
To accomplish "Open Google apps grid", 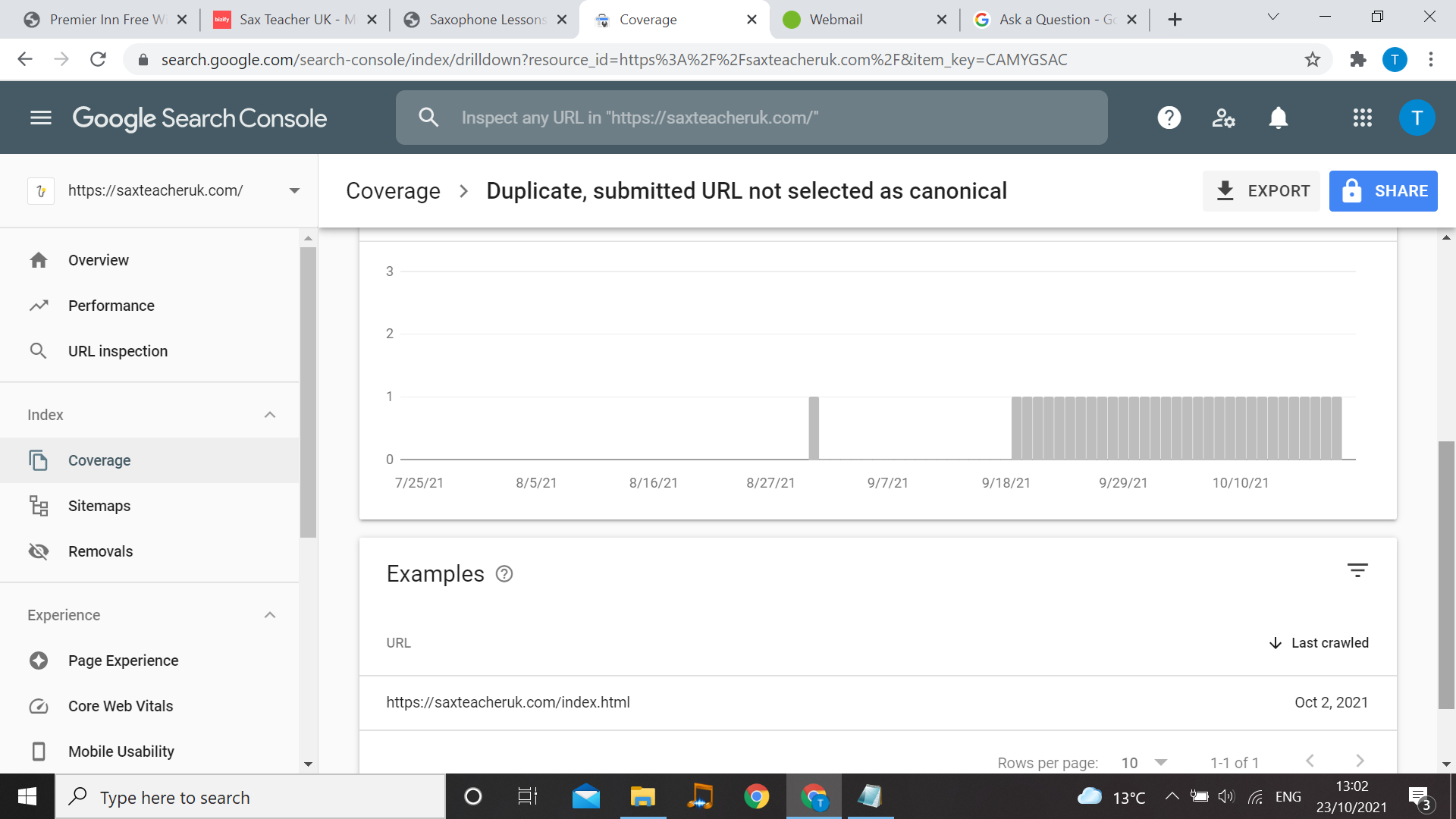I will click(x=1362, y=118).
